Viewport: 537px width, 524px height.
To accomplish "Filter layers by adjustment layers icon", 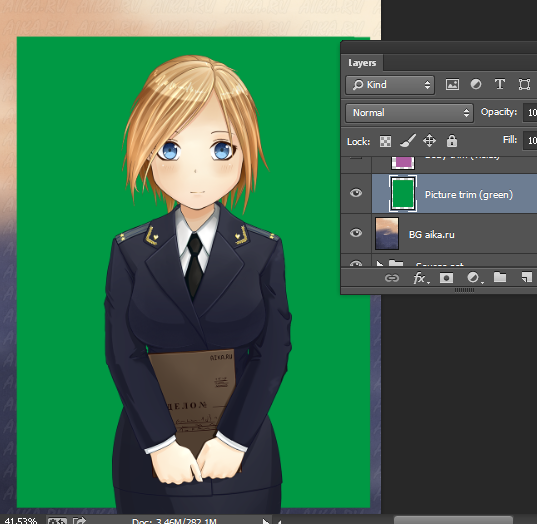I will [x=475, y=84].
